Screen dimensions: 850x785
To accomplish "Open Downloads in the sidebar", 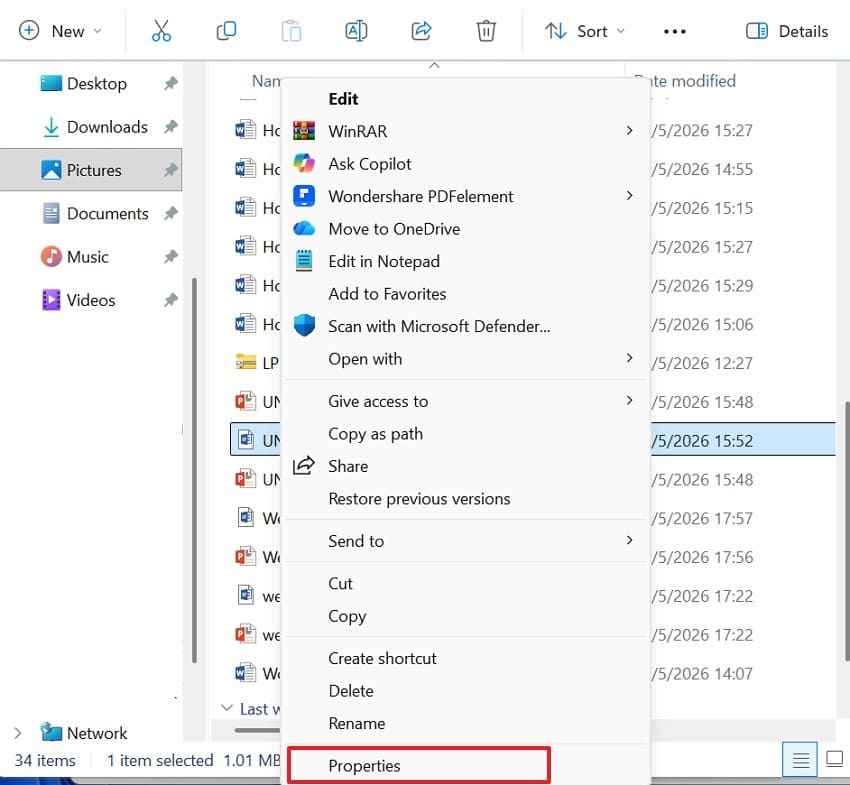I will tap(95, 127).
